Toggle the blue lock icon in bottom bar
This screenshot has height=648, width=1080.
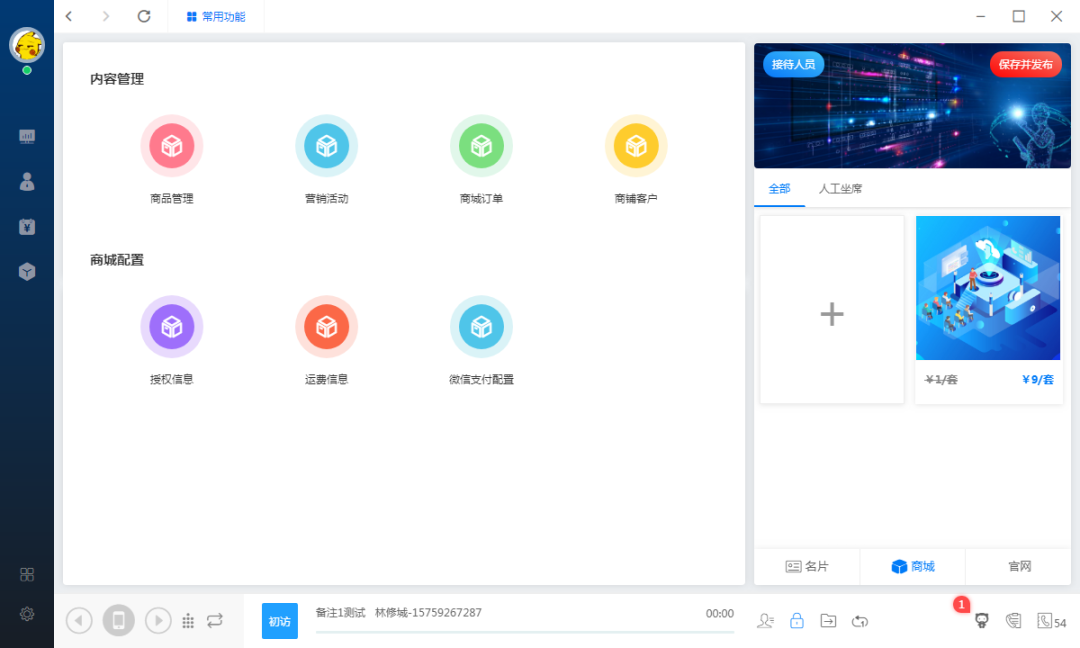point(797,621)
